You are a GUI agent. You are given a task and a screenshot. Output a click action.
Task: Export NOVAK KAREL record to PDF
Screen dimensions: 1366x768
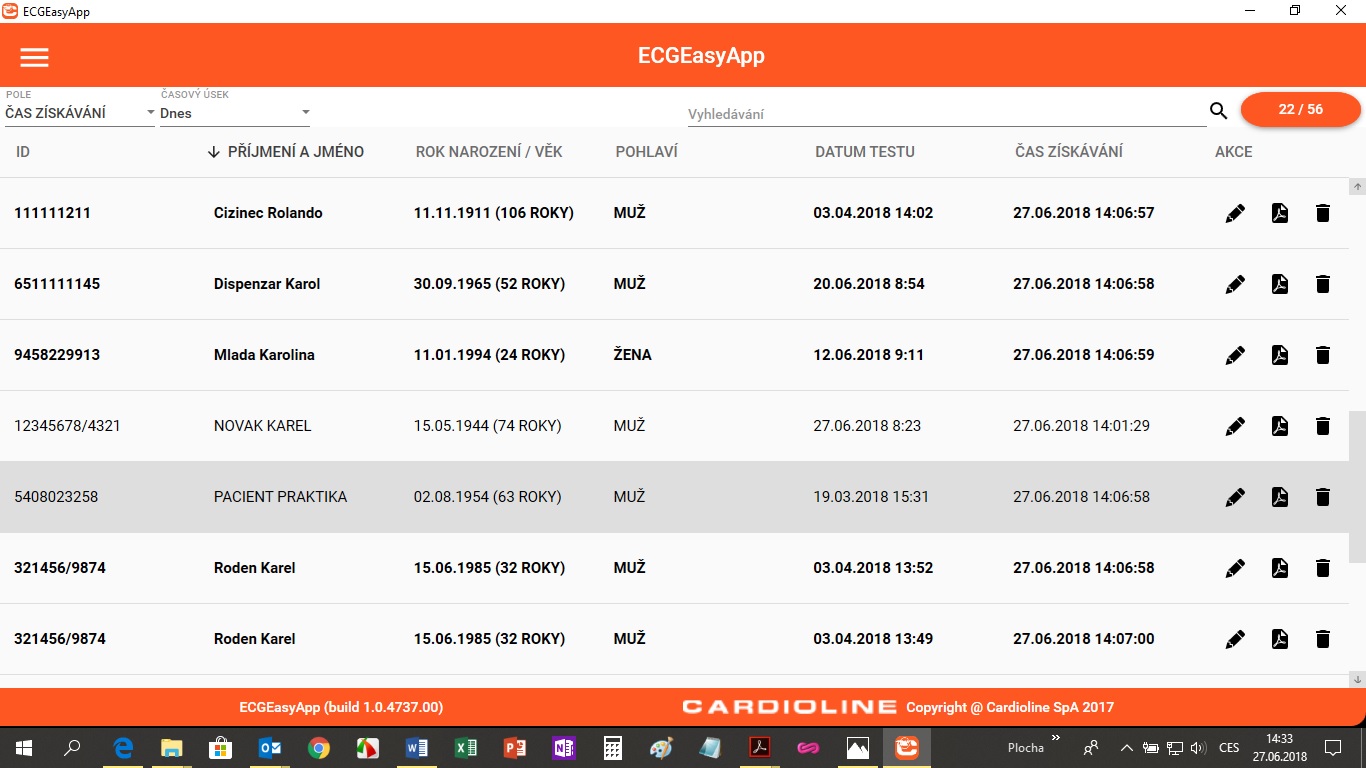click(x=1279, y=426)
